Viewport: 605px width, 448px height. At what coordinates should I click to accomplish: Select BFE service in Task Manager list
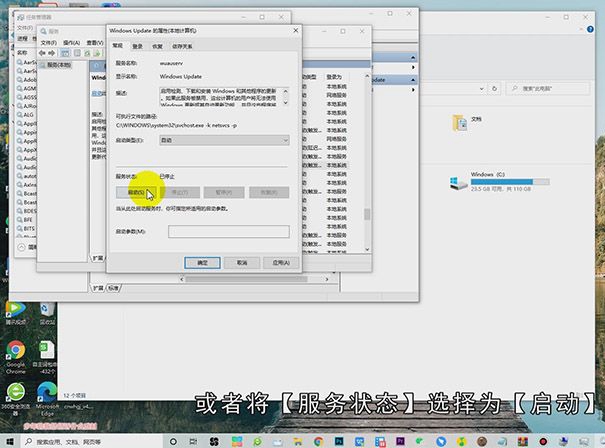click(x=26, y=220)
